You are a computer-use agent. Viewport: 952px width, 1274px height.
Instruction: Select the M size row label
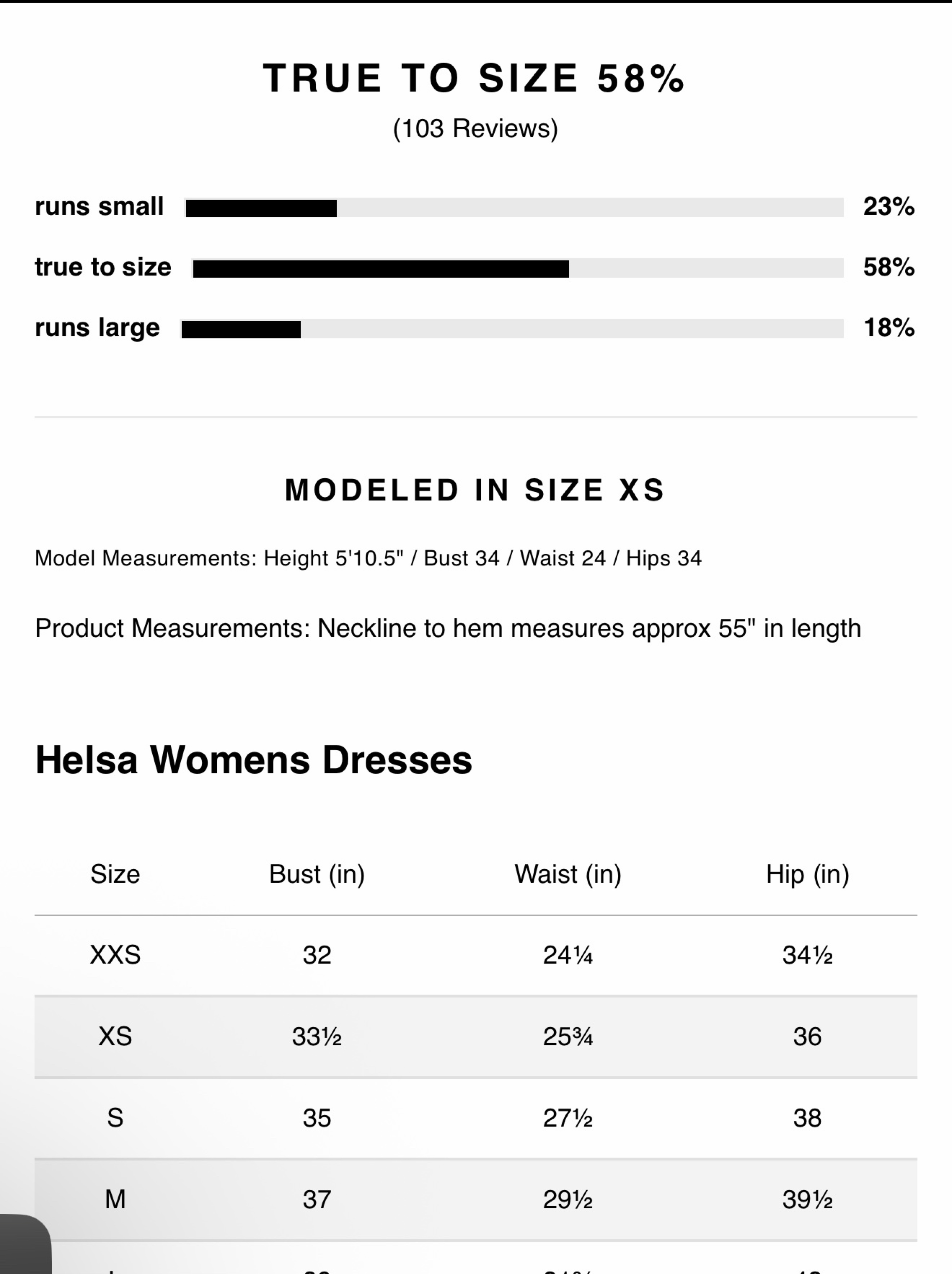[115, 1200]
